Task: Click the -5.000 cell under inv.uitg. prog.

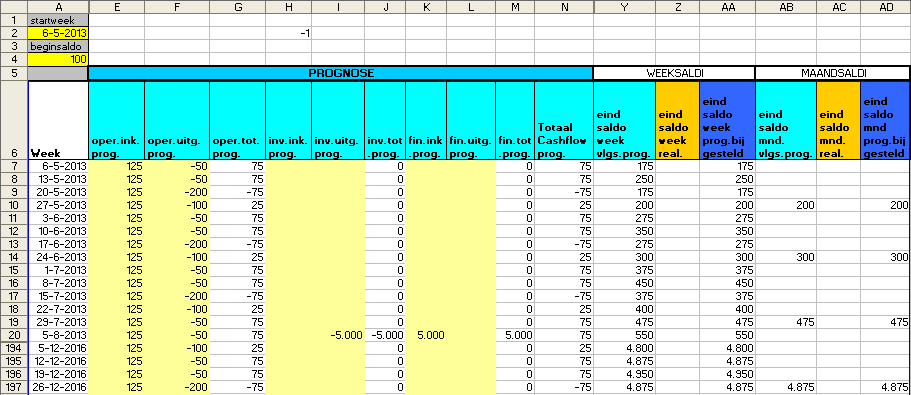Action: point(338,335)
